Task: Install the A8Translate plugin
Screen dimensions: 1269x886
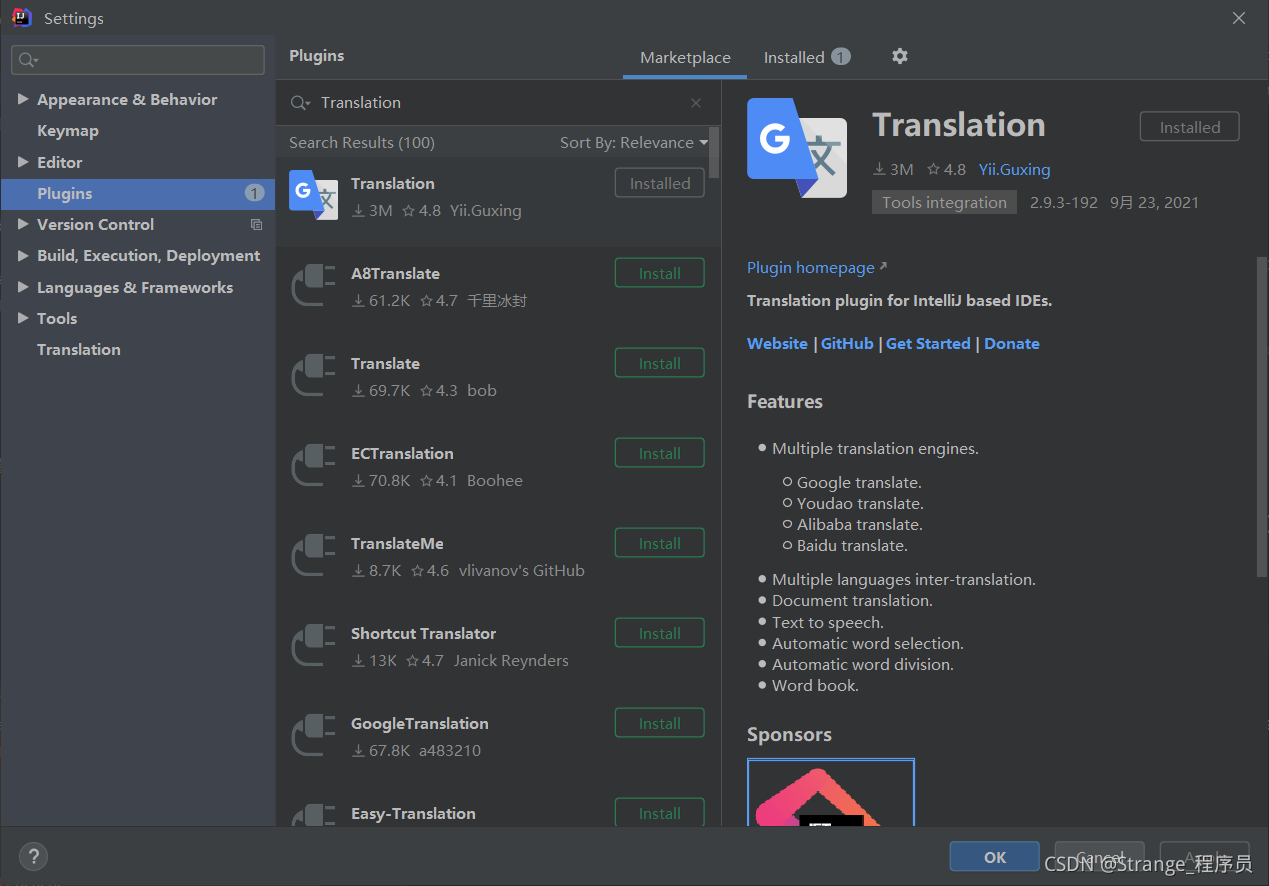Action: (660, 273)
